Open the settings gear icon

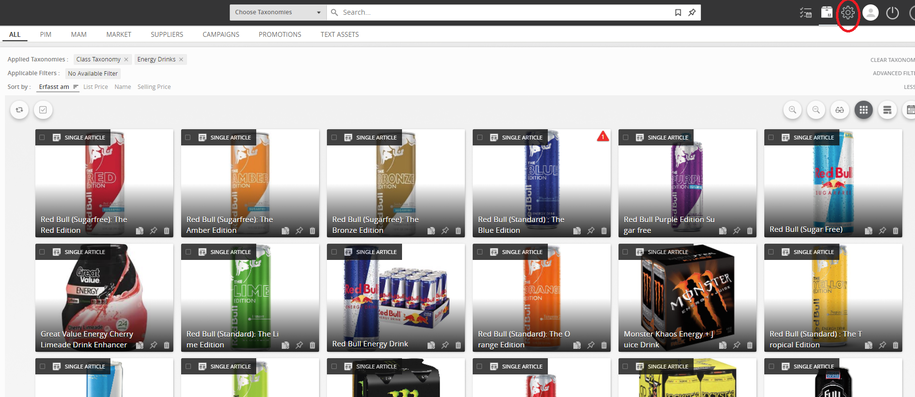point(848,12)
